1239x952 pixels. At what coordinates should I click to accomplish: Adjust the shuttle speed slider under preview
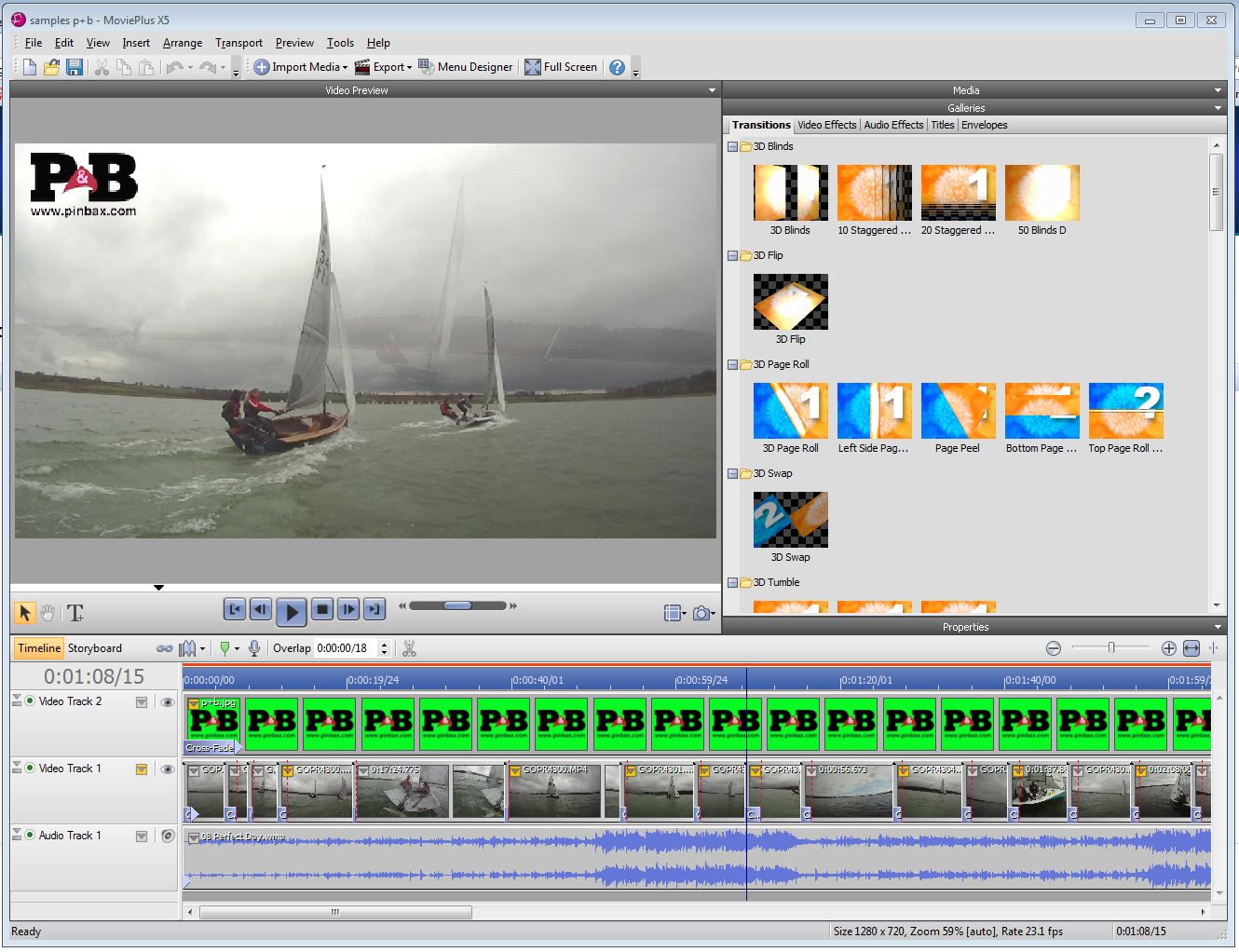coord(457,605)
